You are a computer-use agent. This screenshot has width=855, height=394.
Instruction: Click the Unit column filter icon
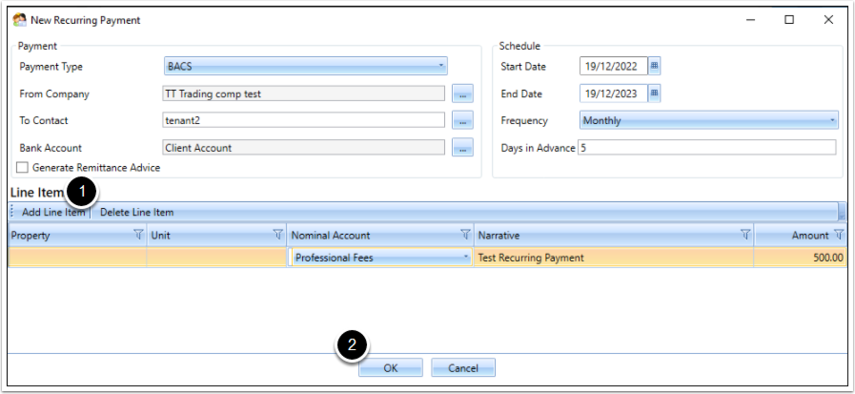[278, 235]
